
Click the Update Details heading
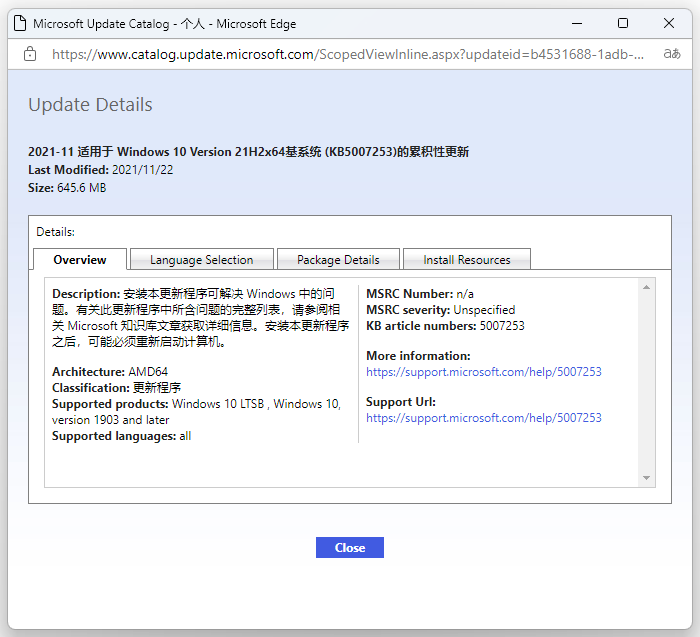coord(90,105)
